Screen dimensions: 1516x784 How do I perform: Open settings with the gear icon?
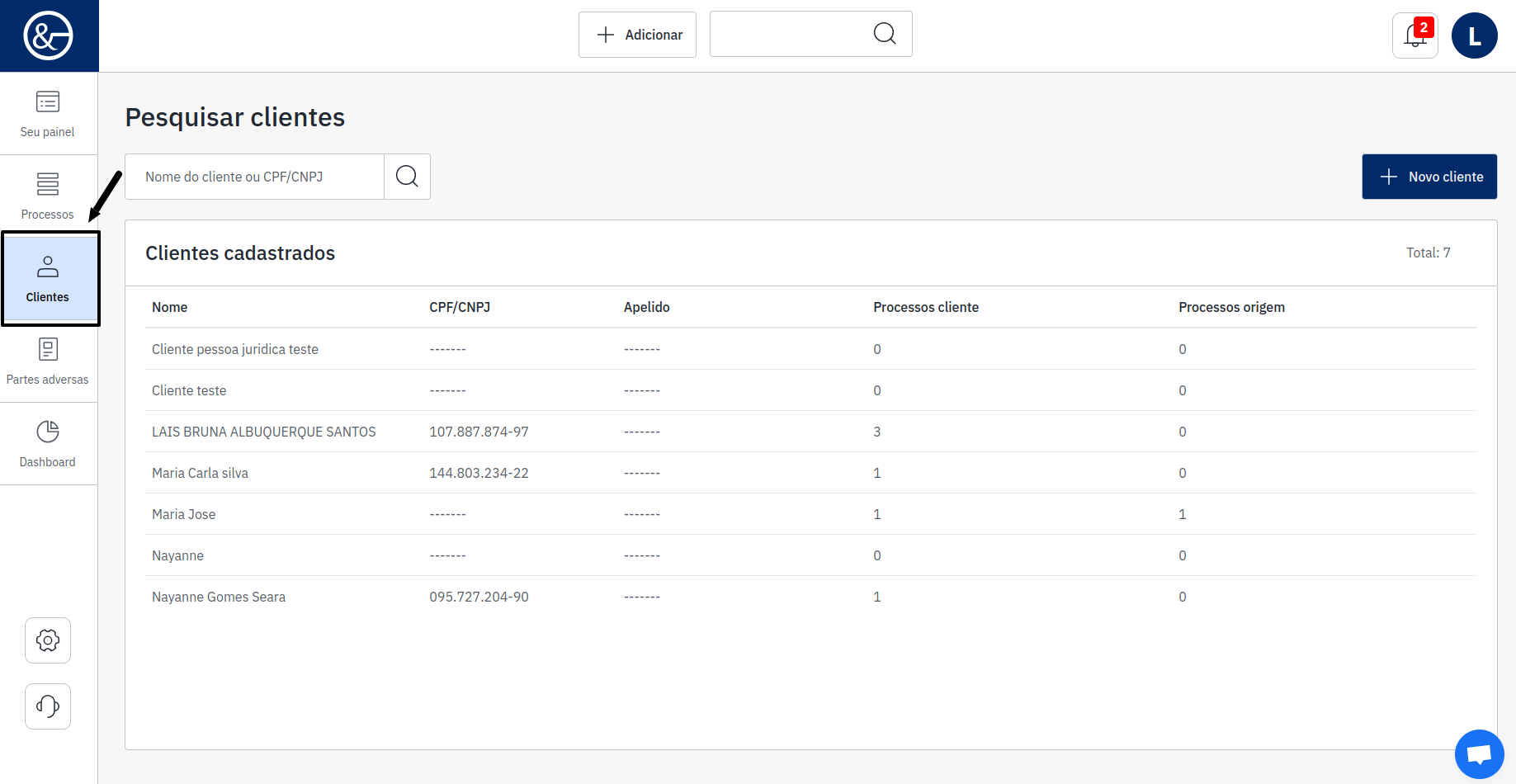(x=48, y=640)
